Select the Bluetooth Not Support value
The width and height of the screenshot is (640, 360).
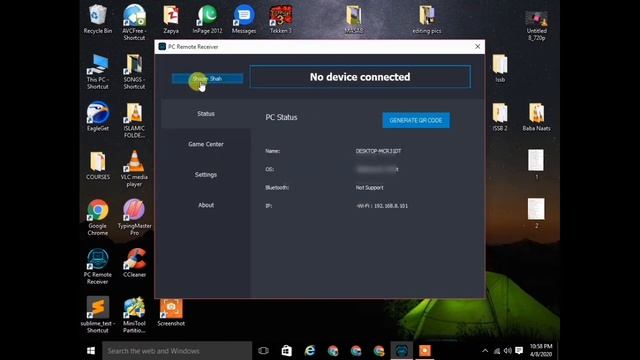[369, 188]
